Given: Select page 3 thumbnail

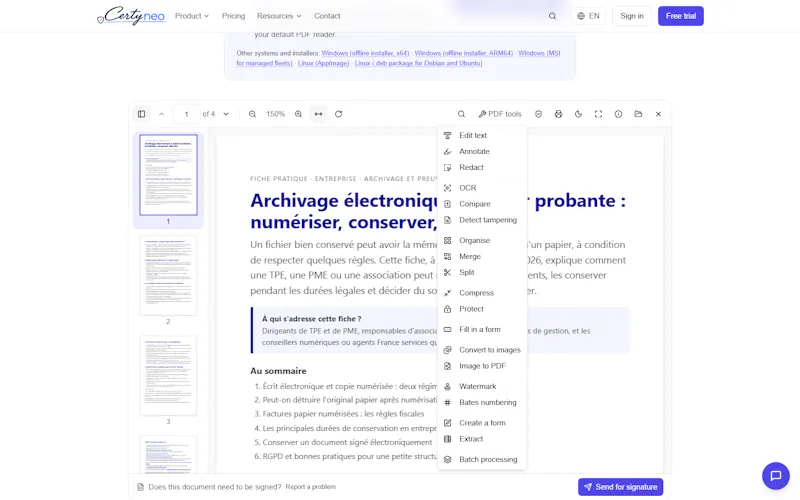Looking at the screenshot, I should pos(168,376).
